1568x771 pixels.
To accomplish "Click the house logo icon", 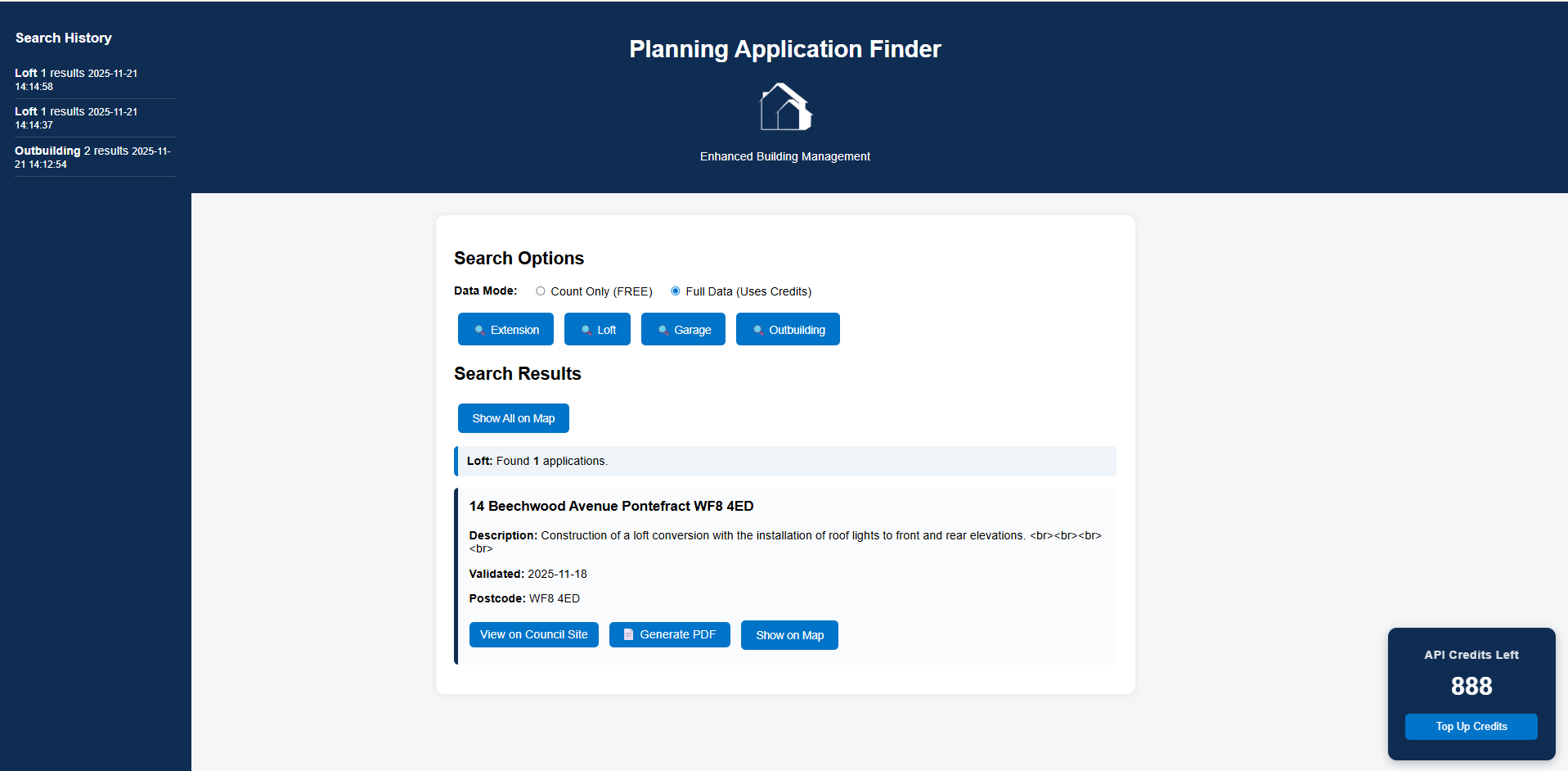I will (x=785, y=107).
